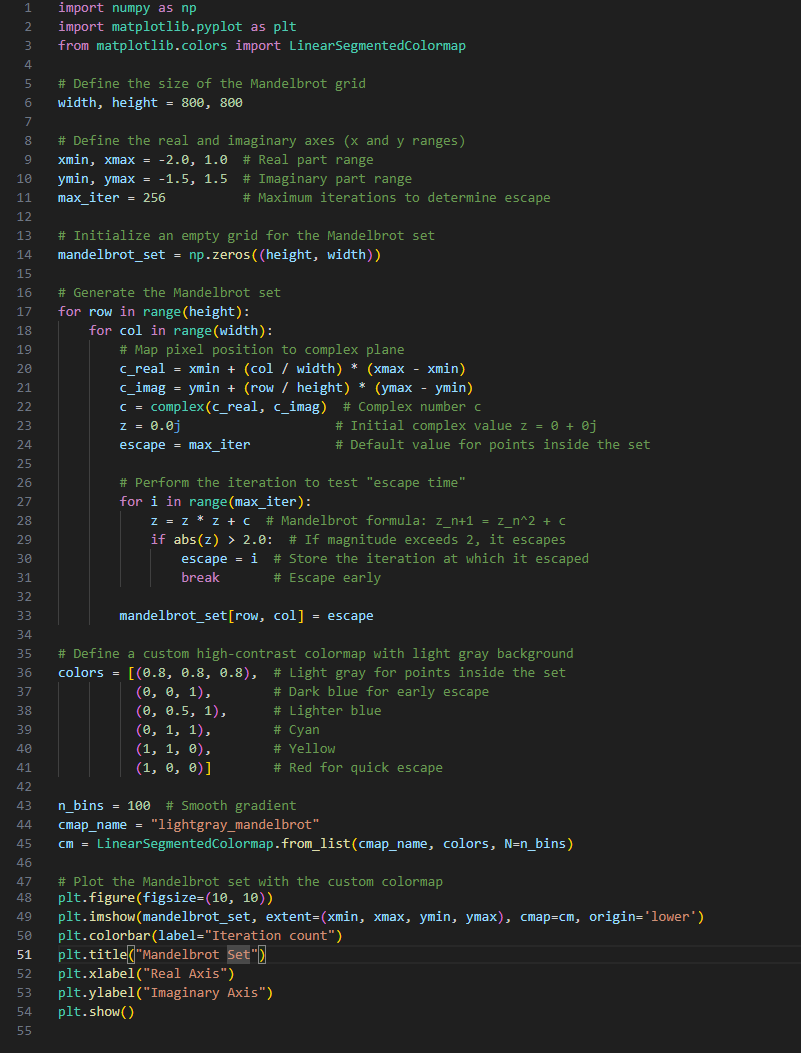Click the "Imaginary Axis" ylabel string
Viewport: 801px width, 1053px height.
(207, 992)
